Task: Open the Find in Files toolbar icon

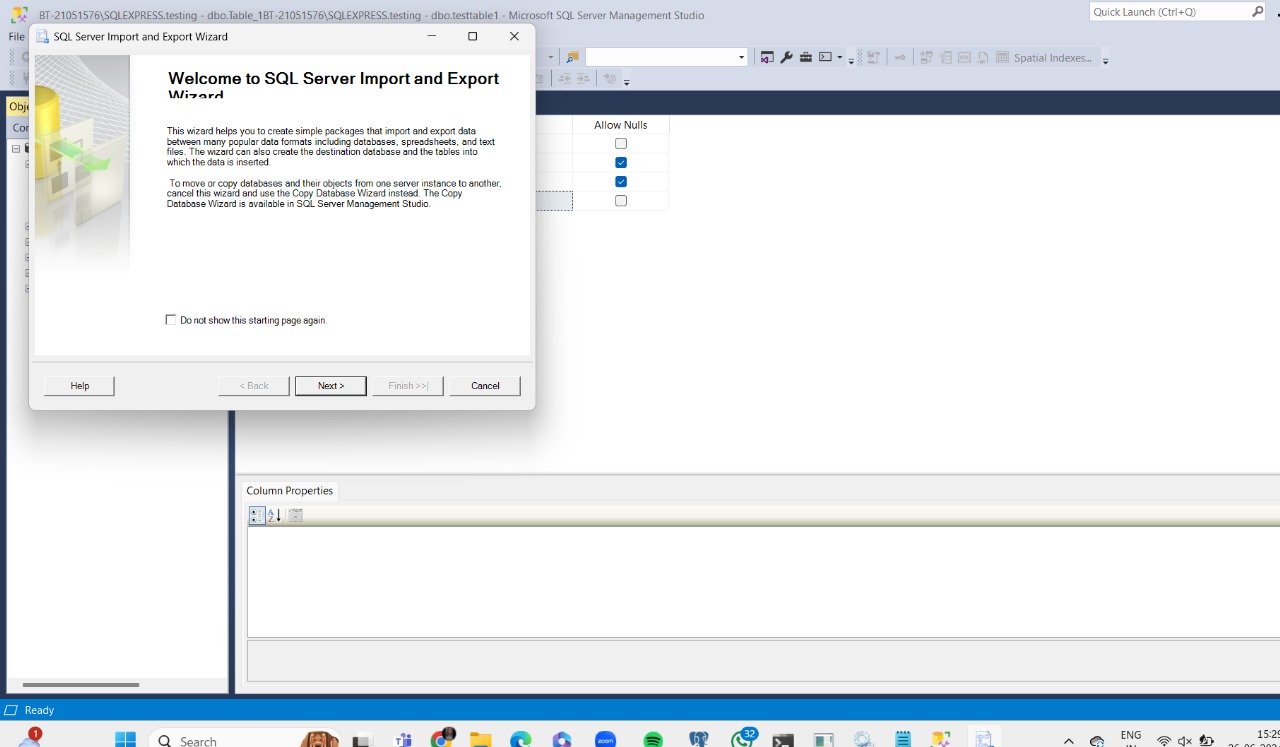Action: point(572,57)
